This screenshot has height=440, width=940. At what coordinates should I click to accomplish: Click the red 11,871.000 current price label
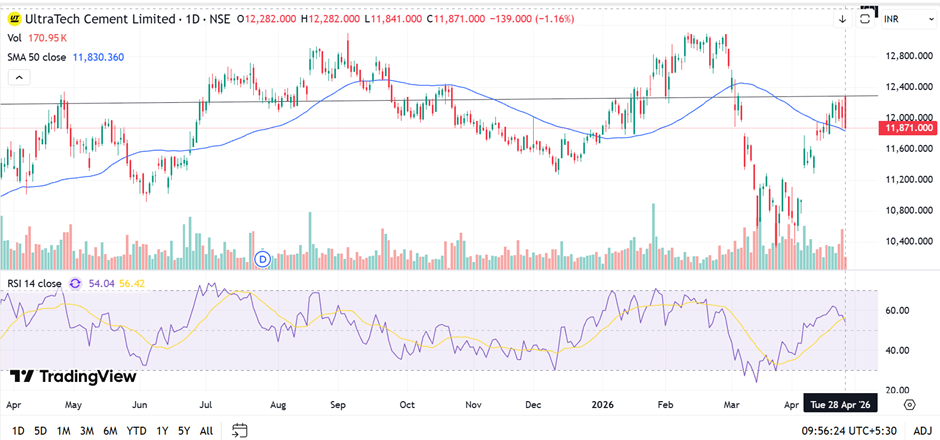pos(905,128)
